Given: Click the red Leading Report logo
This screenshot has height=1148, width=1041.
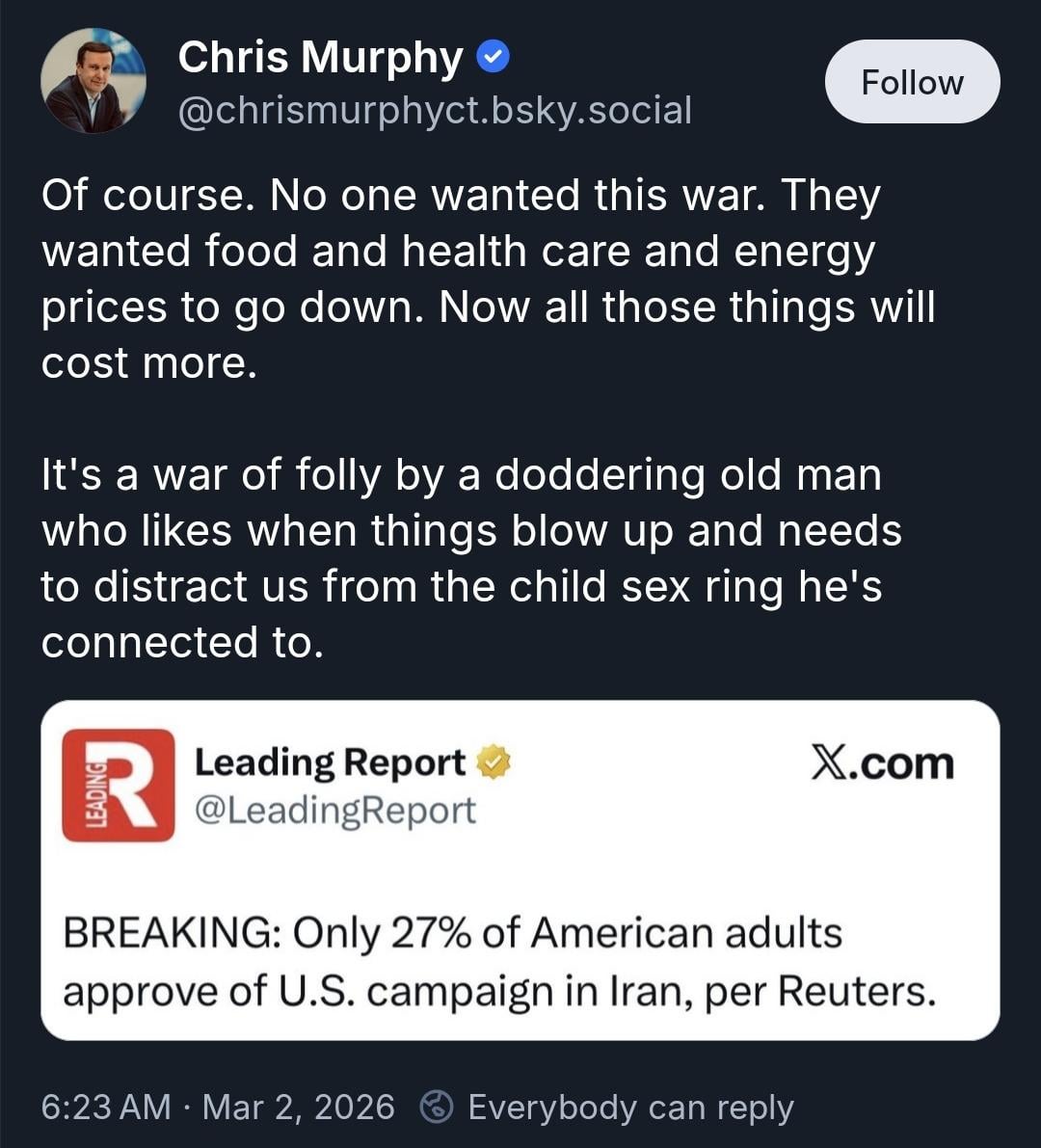Looking at the screenshot, I should click(119, 785).
